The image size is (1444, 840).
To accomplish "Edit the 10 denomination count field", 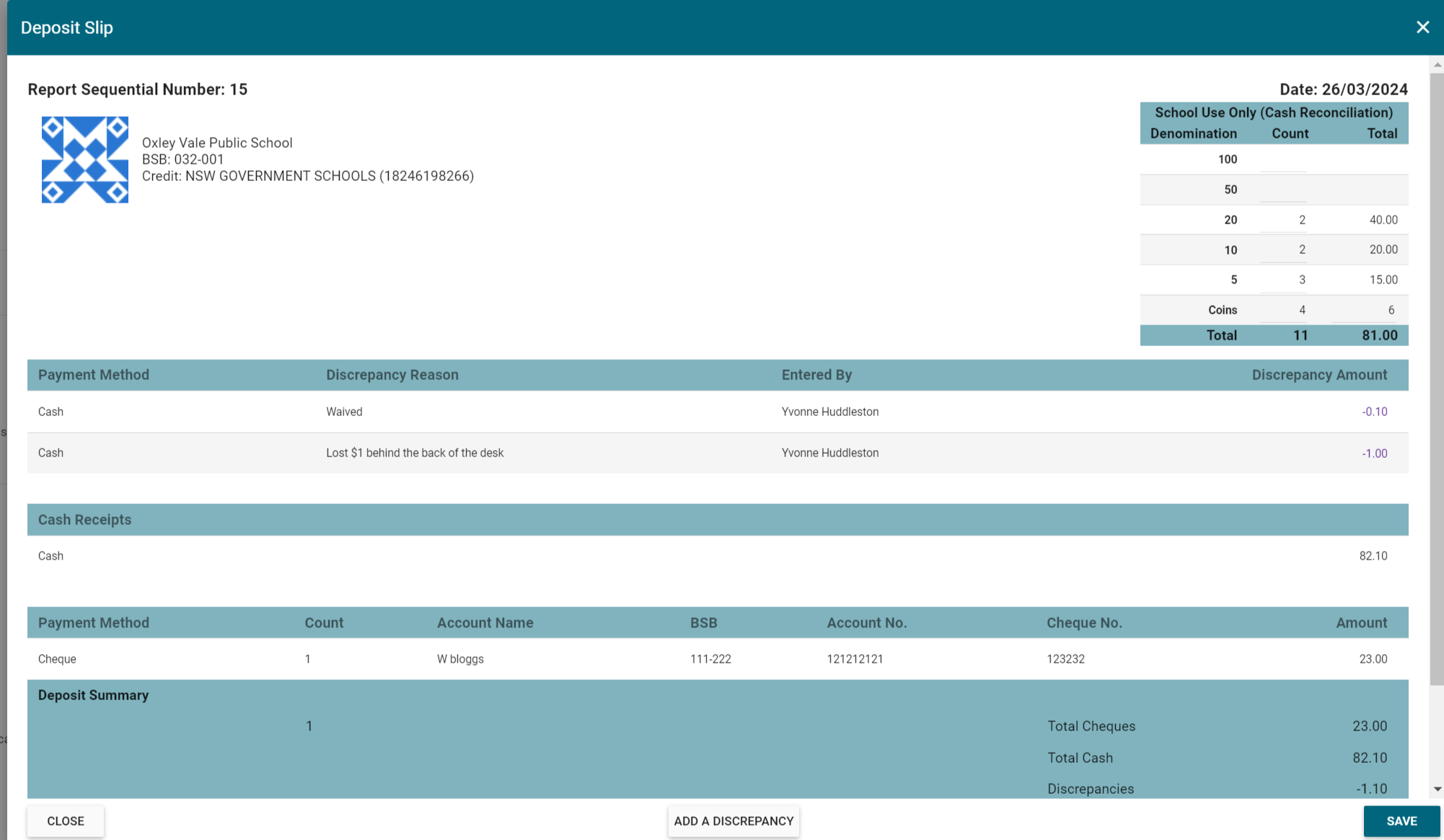I will [1283, 250].
